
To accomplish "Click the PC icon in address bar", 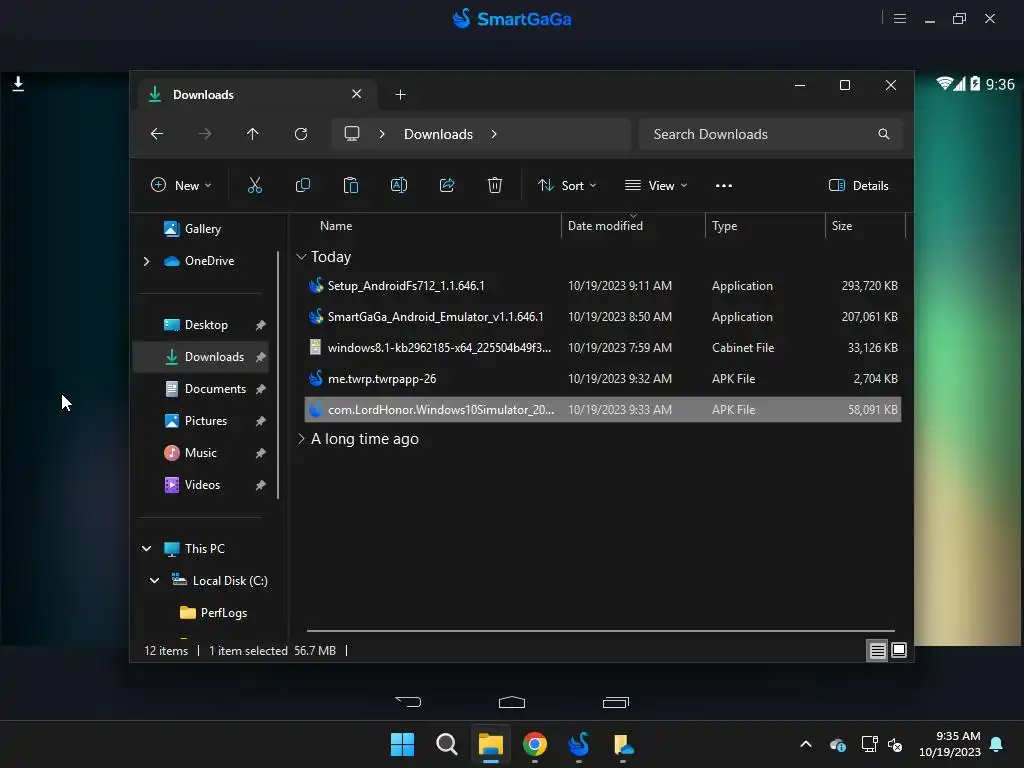I will pos(352,134).
